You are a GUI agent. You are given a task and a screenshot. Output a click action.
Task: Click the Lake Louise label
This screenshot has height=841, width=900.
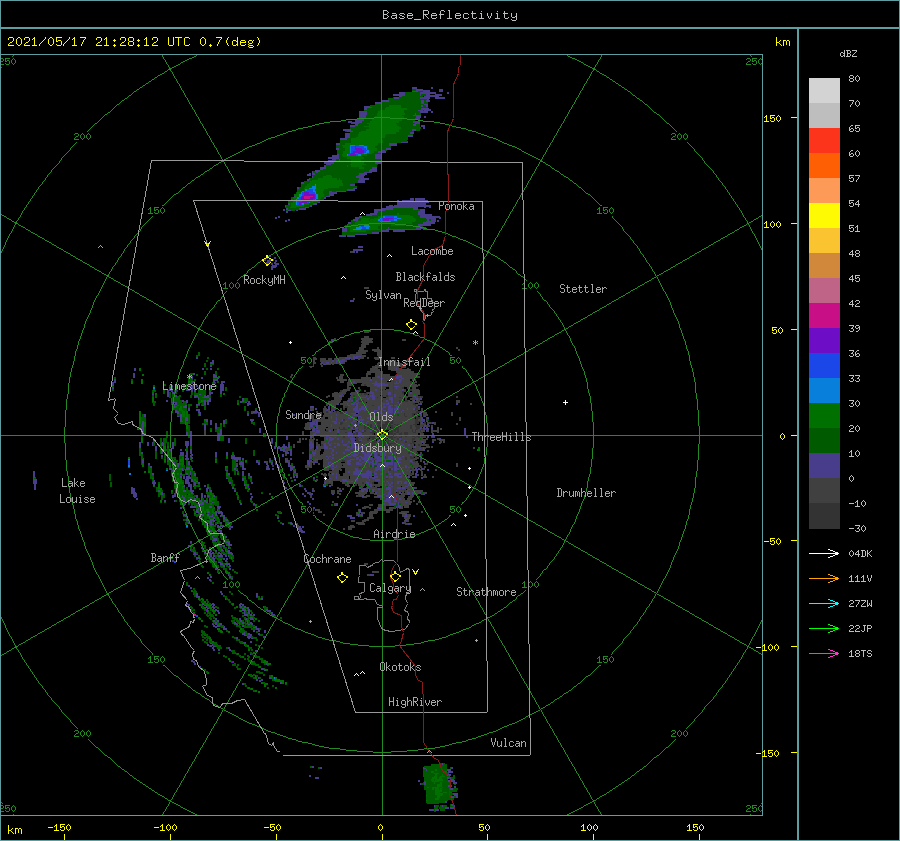coord(77,491)
